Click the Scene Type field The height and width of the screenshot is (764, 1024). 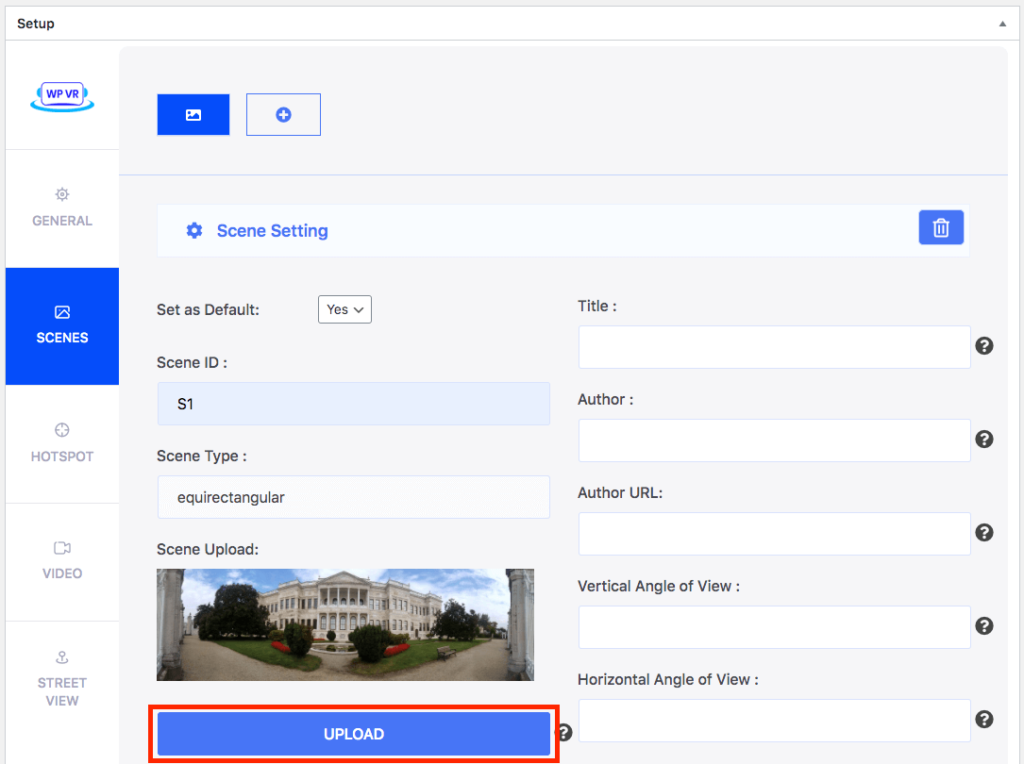click(x=353, y=497)
